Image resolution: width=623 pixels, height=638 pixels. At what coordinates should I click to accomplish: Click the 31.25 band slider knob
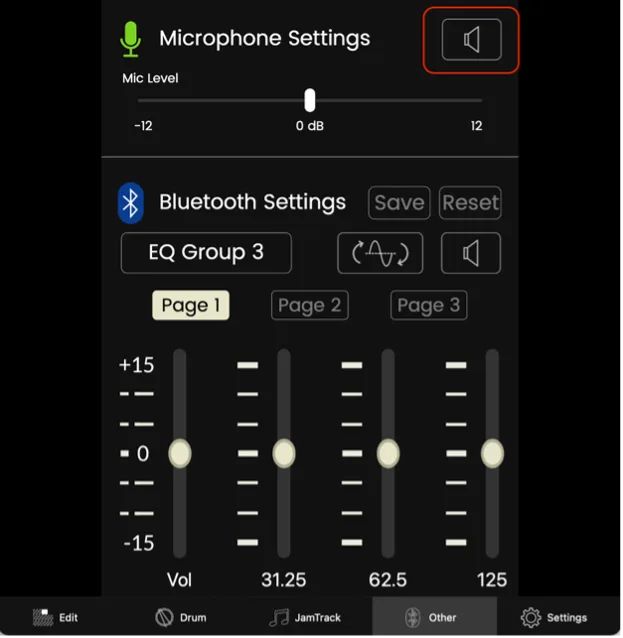pos(284,454)
